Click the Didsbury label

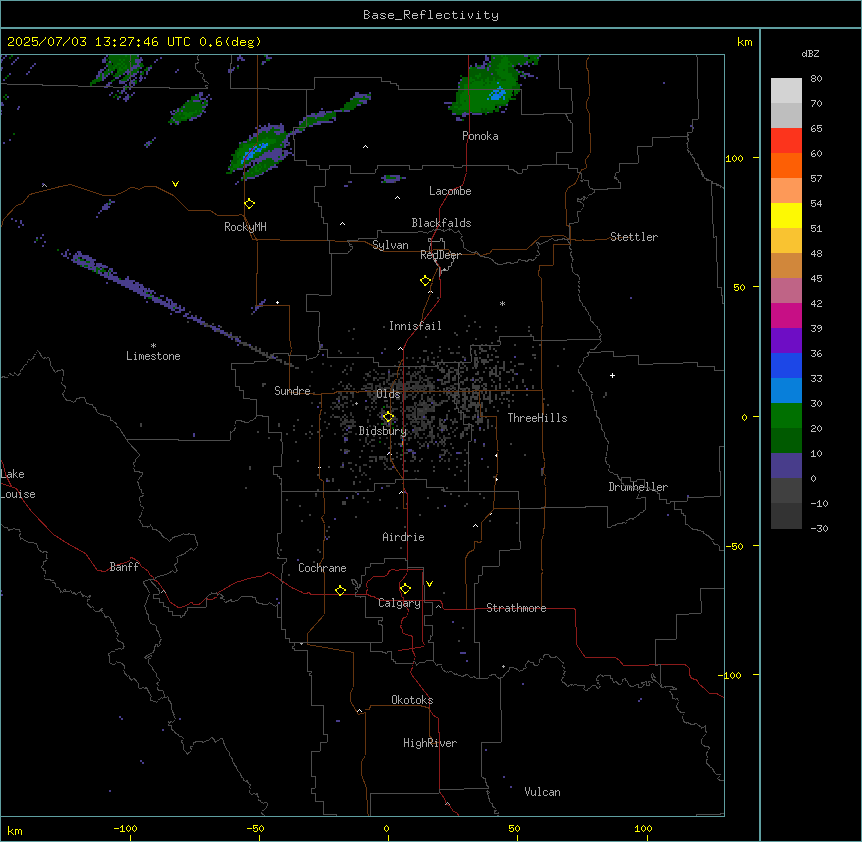pyautogui.click(x=383, y=431)
